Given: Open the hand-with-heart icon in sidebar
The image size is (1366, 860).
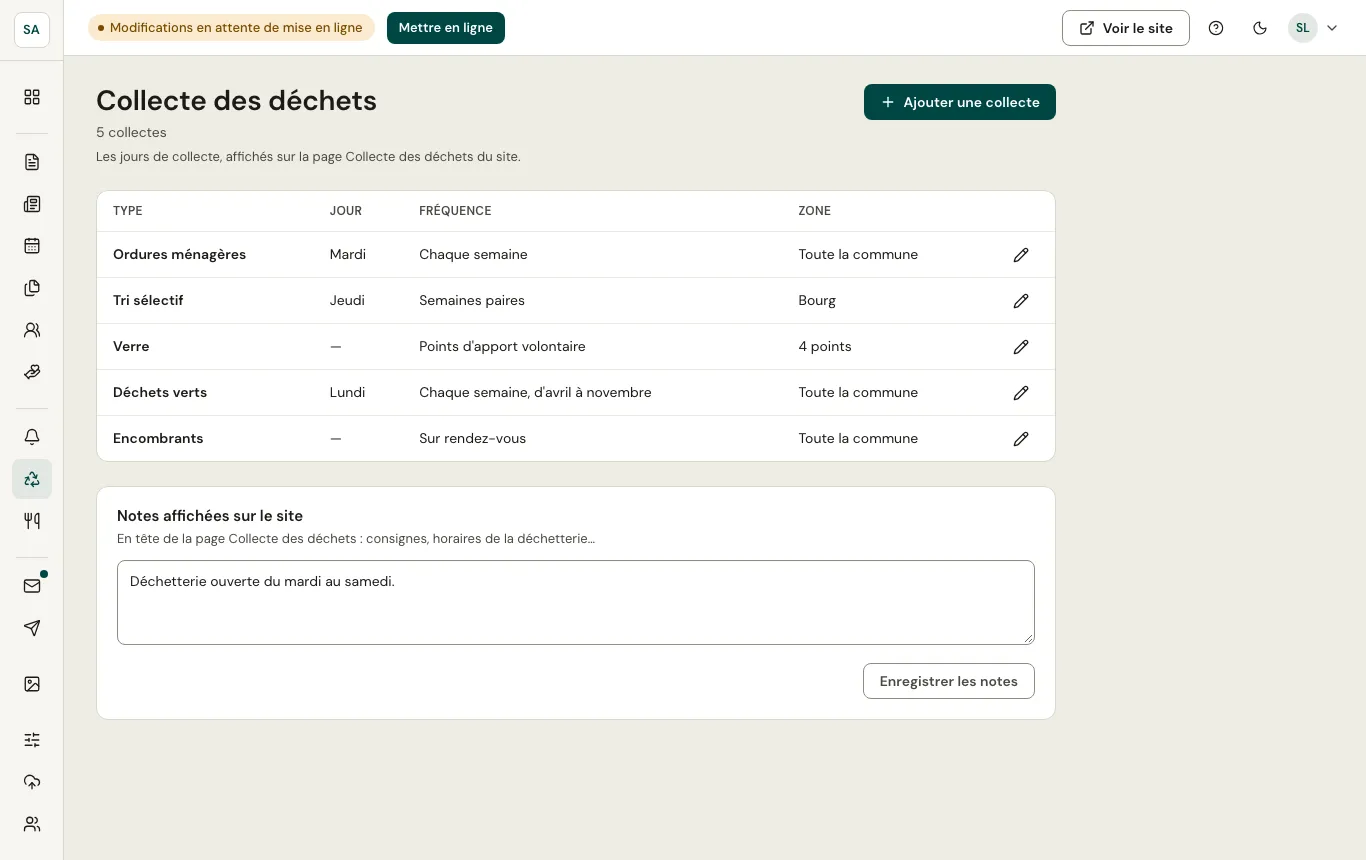Looking at the screenshot, I should tap(32, 372).
